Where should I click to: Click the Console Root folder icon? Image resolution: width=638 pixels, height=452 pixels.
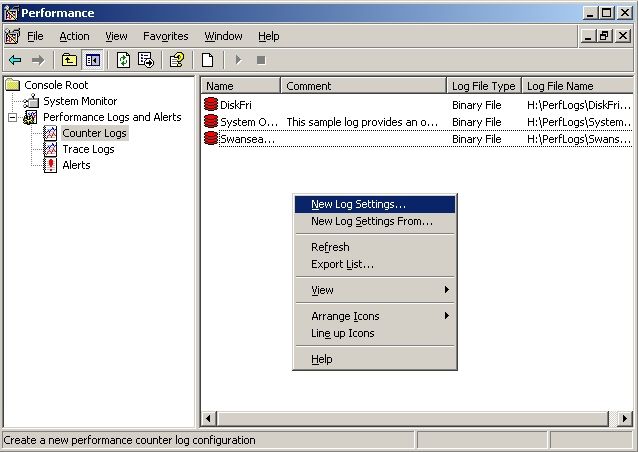point(13,85)
